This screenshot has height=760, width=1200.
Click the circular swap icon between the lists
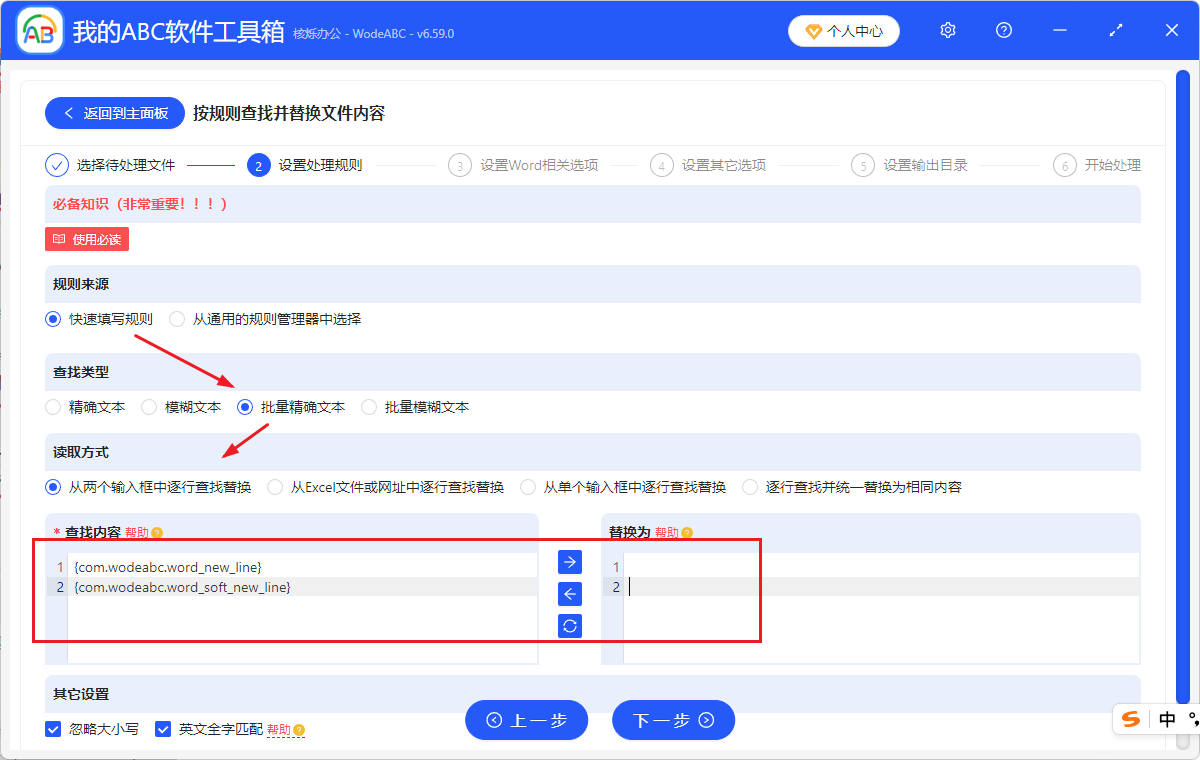pyautogui.click(x=568, y=626)
